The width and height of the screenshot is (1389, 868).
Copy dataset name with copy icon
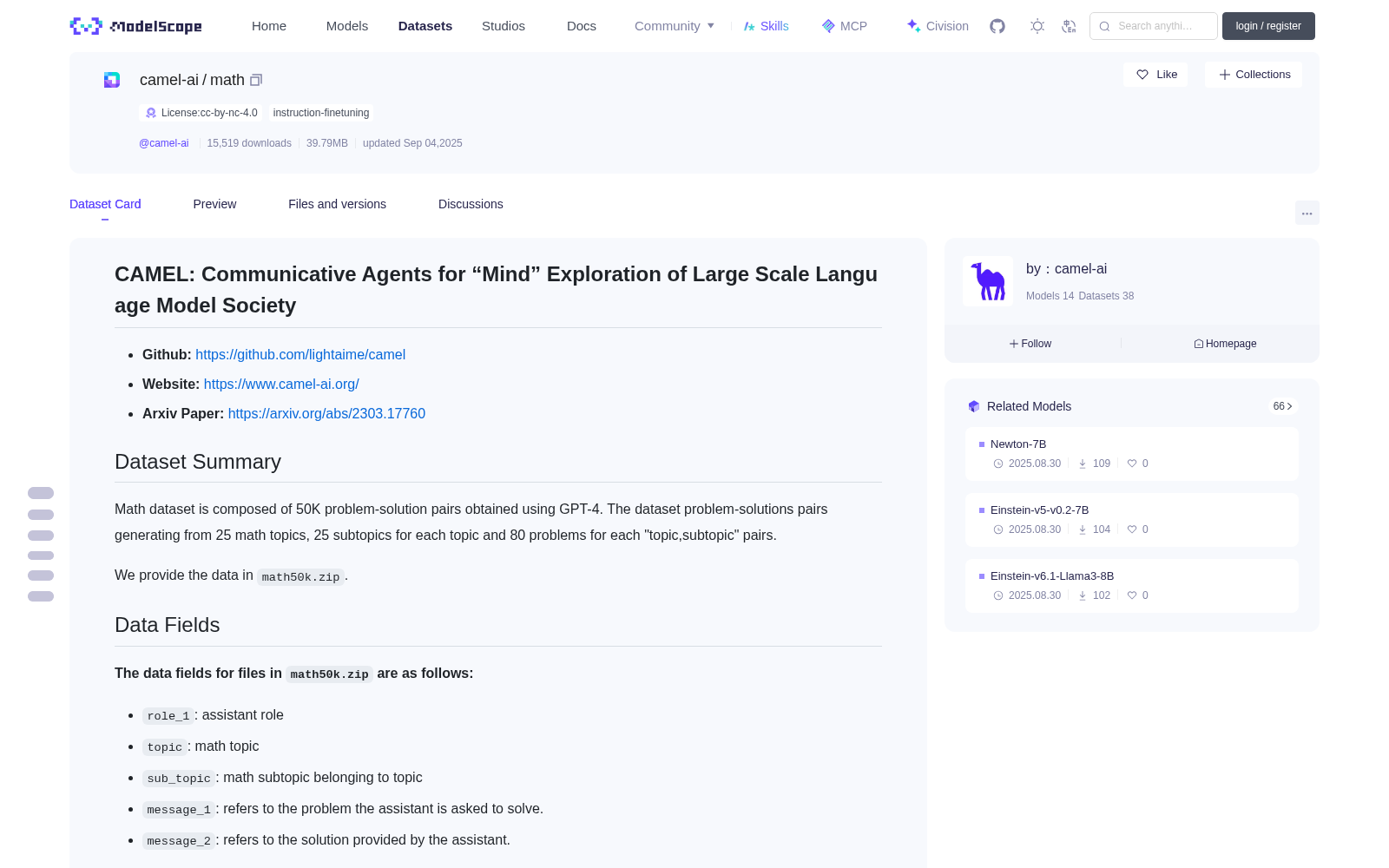tap(256, 80)
